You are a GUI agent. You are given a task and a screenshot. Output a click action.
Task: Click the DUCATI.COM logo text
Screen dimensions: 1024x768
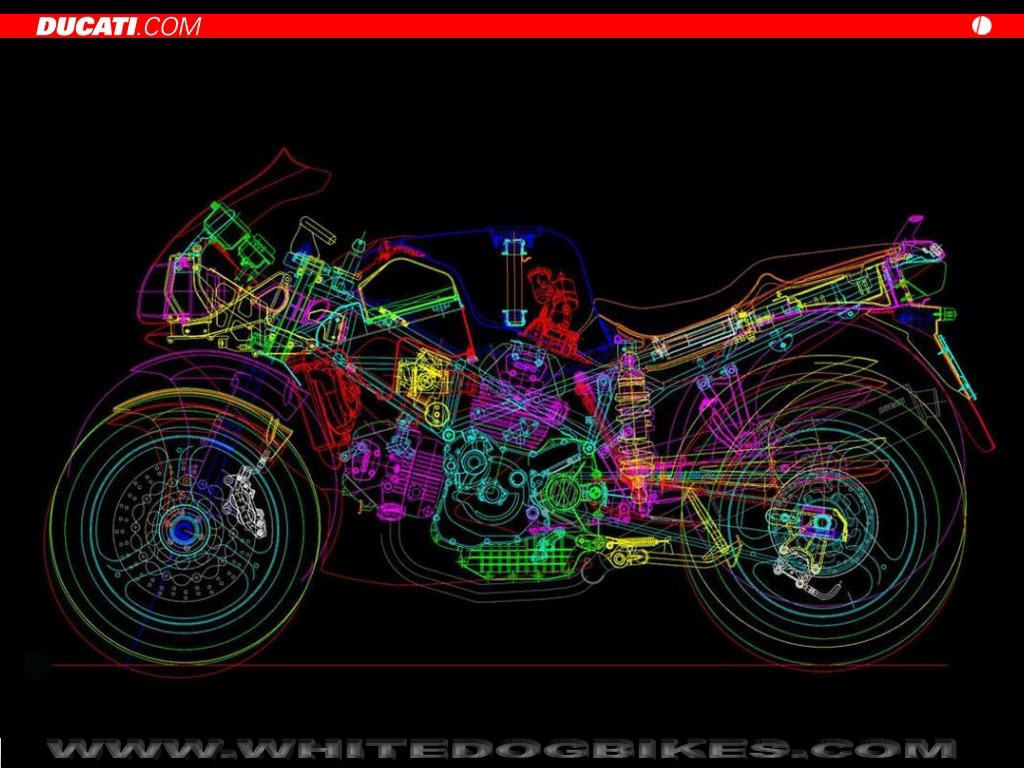pos(118,26)
